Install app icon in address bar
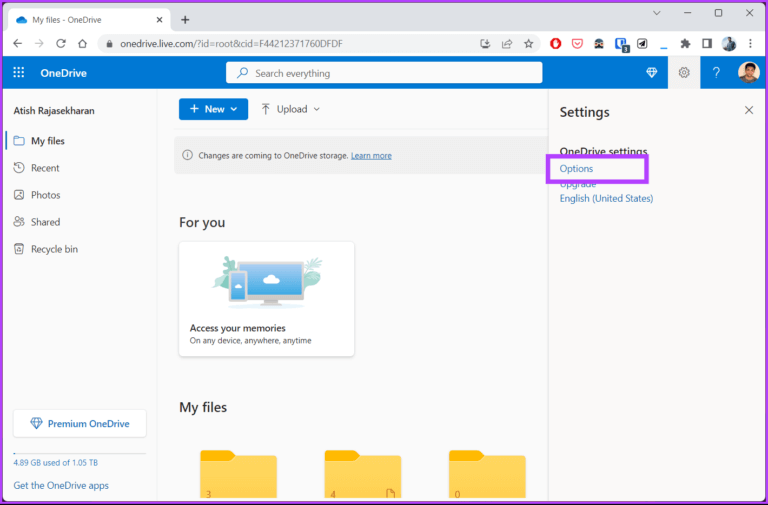Viewport: 768px width, 505px height. point(485,44)
